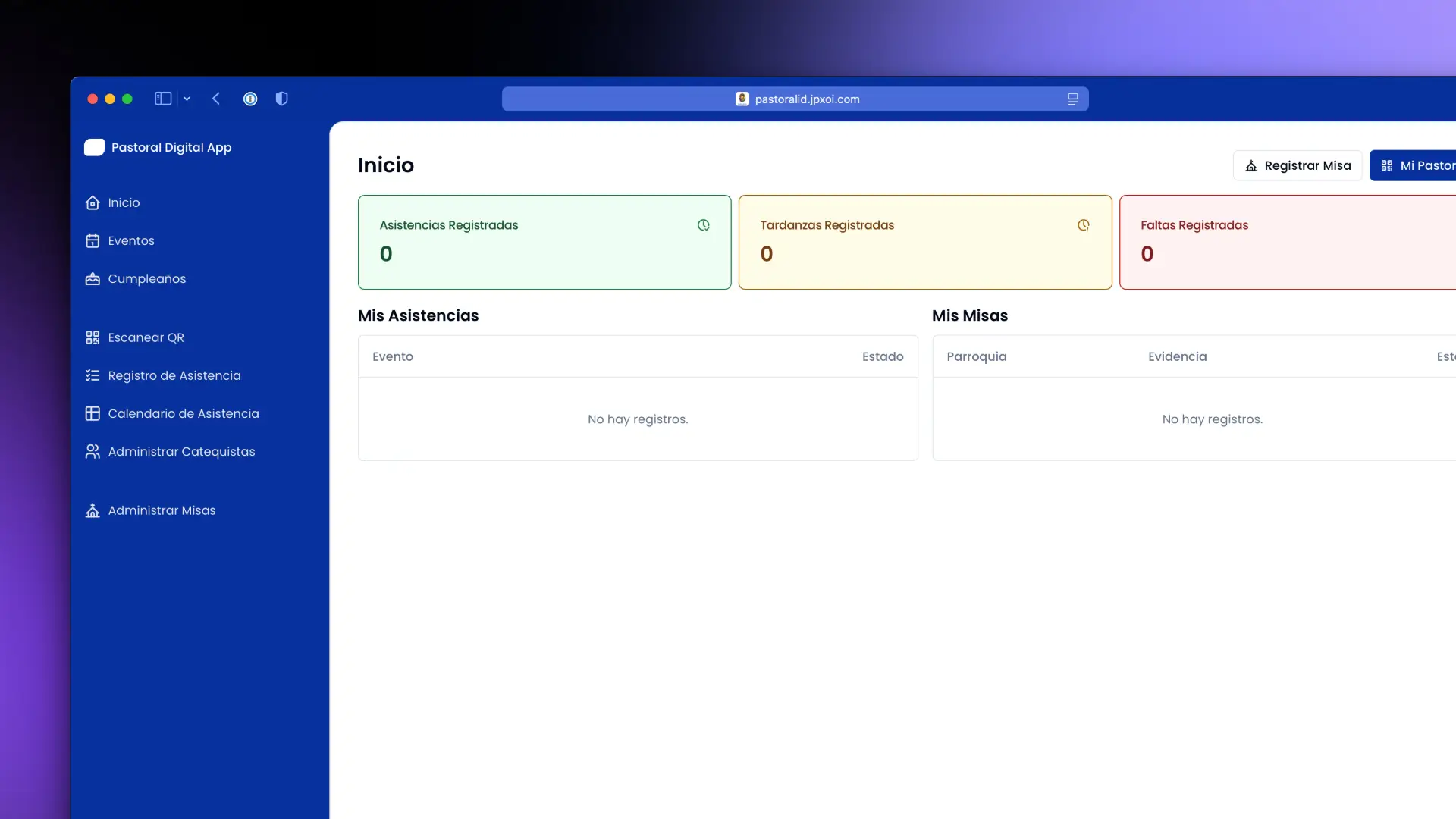Select the Tardanzas Registradas card

925,242
